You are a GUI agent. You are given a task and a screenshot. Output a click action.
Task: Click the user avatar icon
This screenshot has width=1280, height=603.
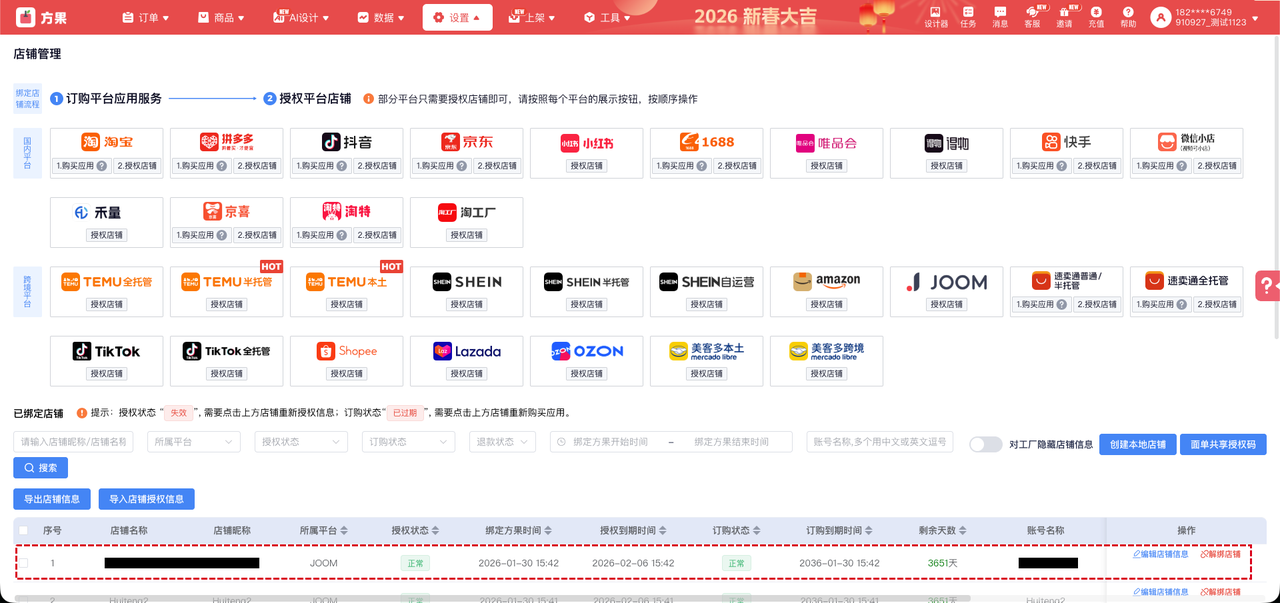[1160, 17]
